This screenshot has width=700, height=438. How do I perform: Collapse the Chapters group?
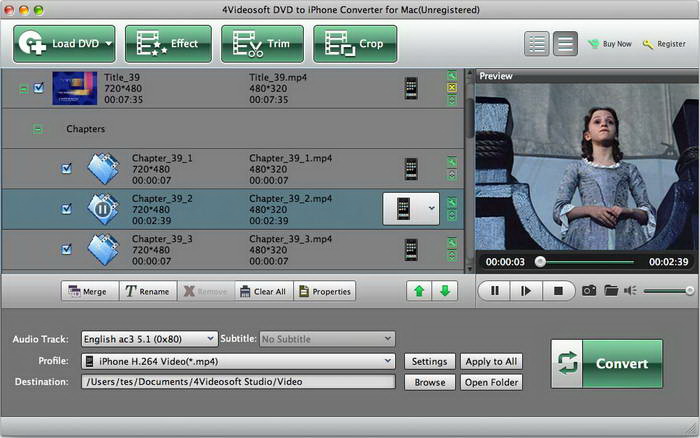[38, 129]
